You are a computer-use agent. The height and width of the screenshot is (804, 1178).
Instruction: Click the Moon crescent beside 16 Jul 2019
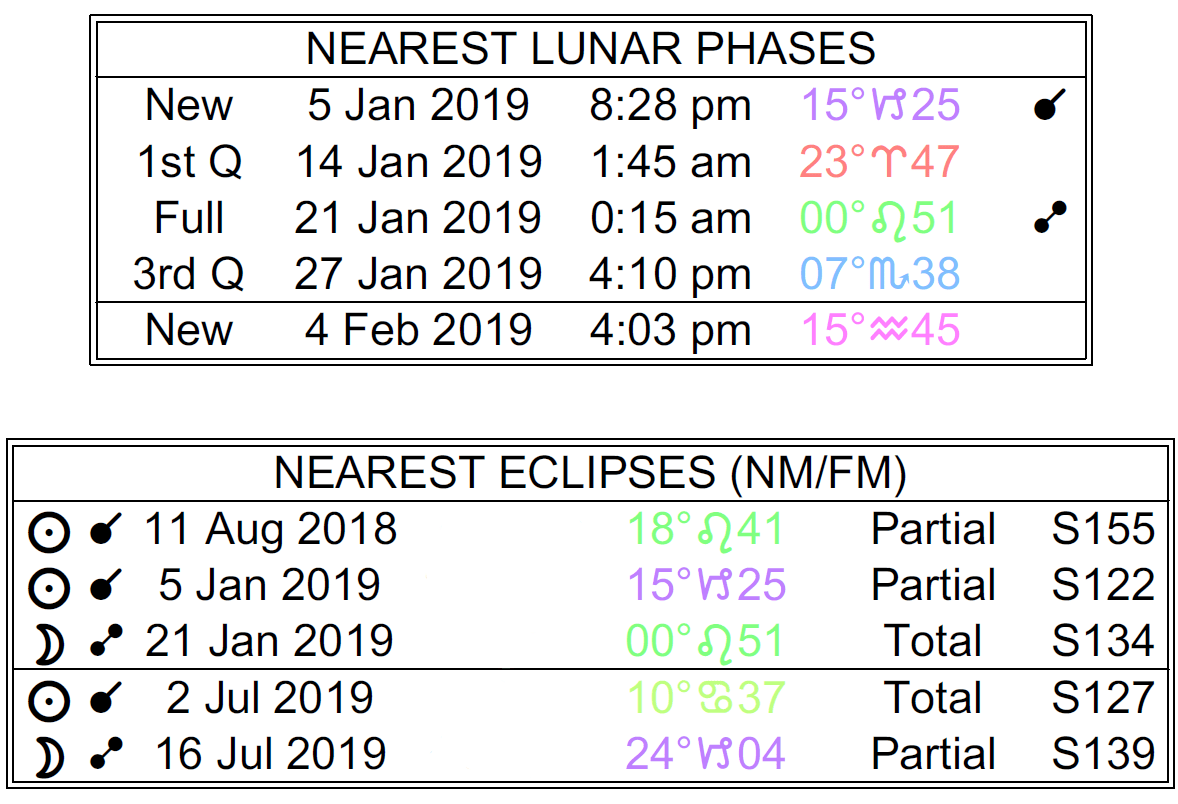point(48,756)
